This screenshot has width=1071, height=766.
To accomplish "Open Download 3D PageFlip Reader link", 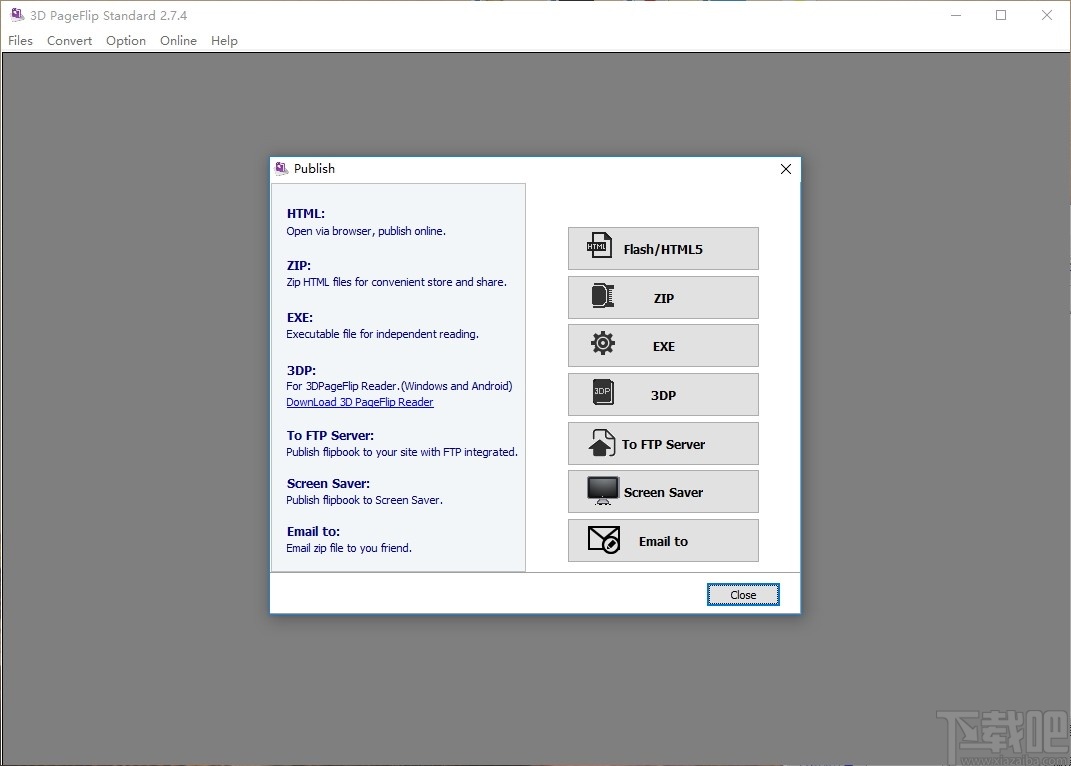I will tap(359, 402).
